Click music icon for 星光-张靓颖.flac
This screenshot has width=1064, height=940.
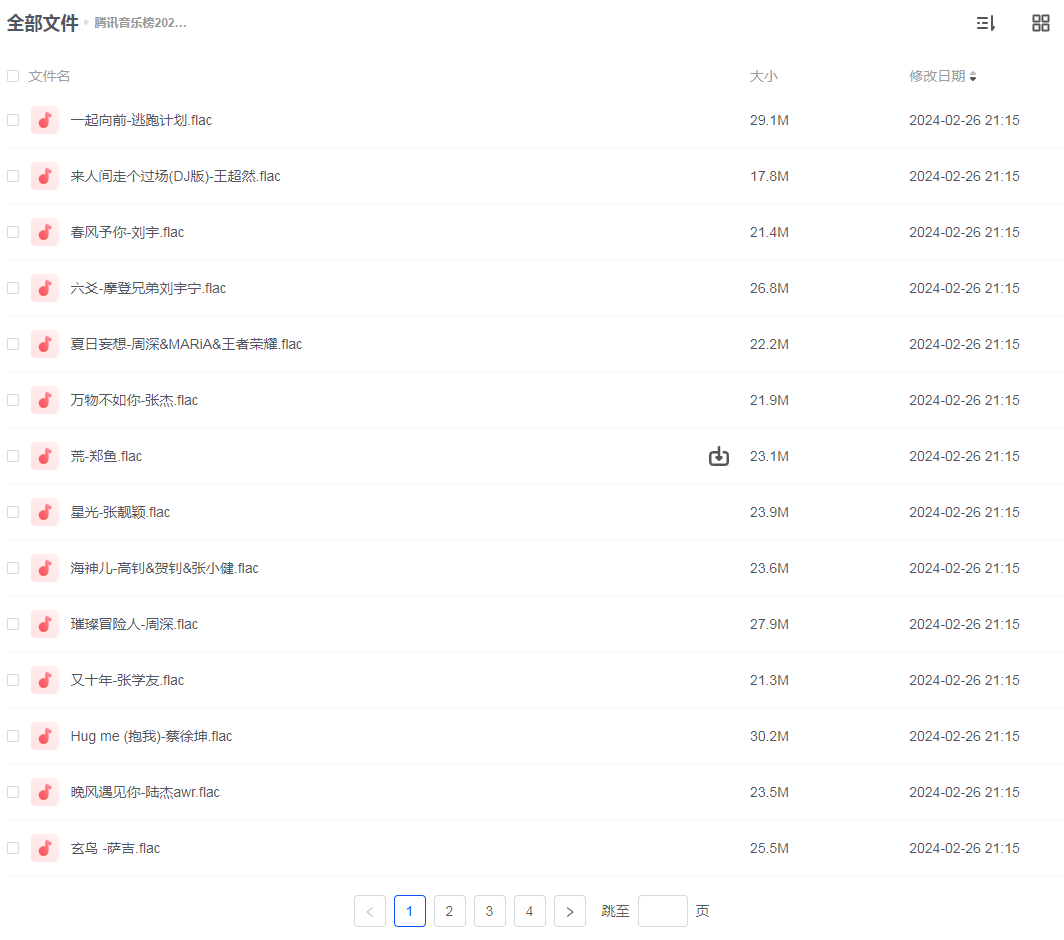(x=45, y=512)
